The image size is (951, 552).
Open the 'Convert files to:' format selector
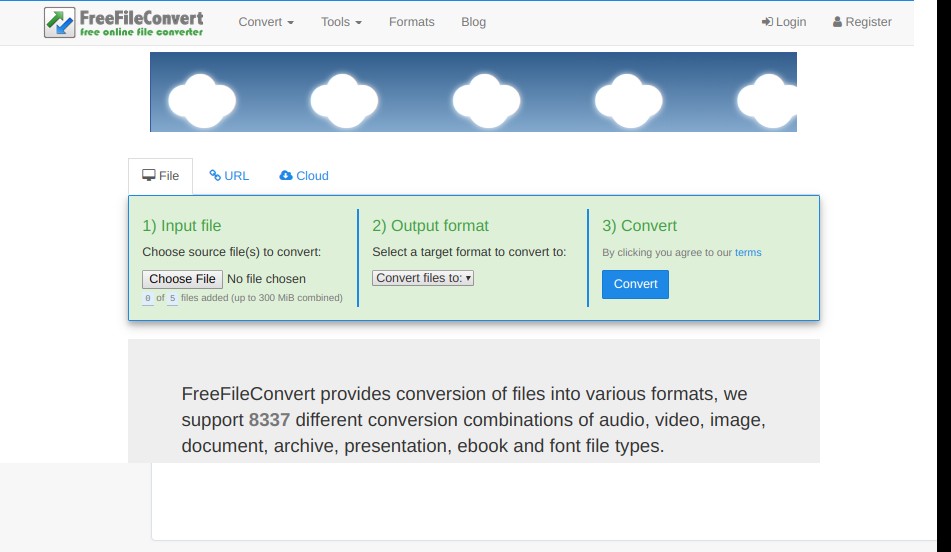[x=422, y=278]
